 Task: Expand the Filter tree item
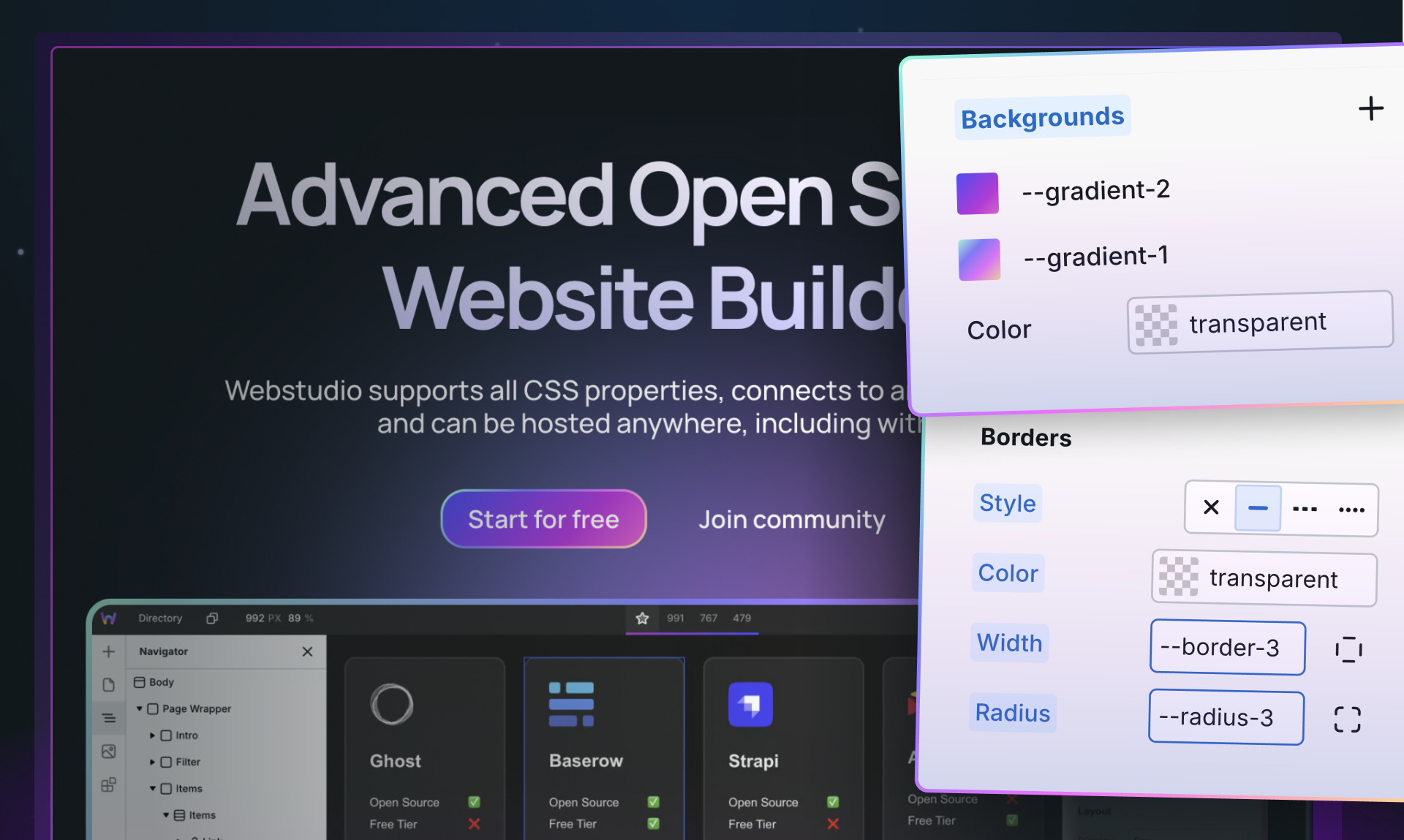pyautogui.click(x=152, y=763)
